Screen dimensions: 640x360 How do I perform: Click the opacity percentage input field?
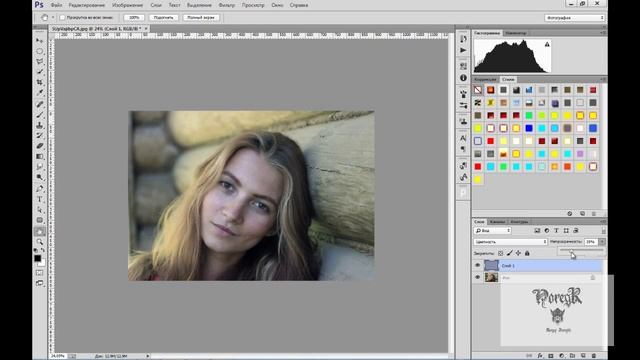[x=590, y=242]
